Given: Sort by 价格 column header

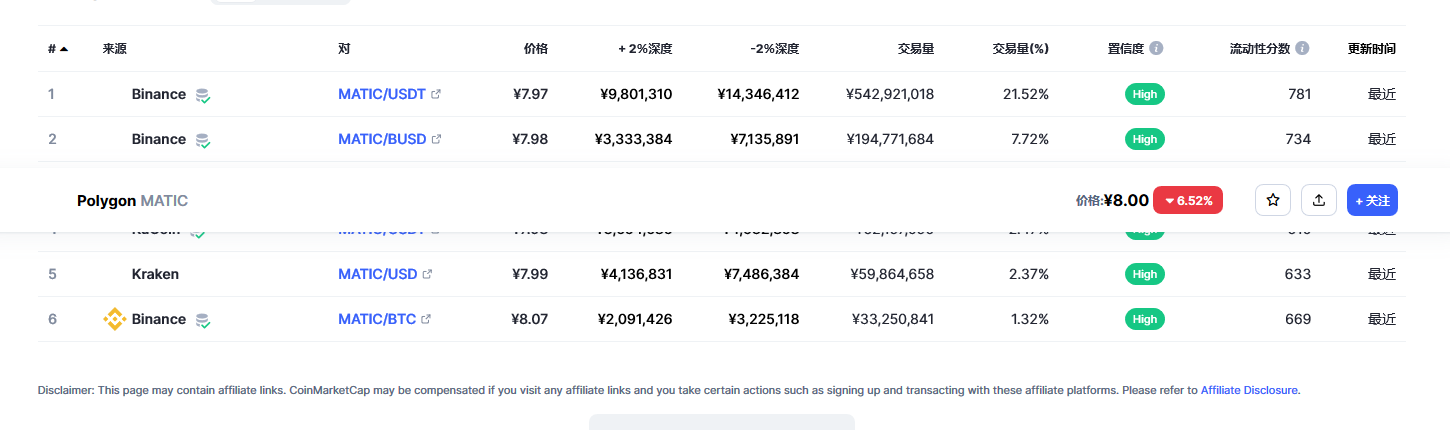Looking at the screenshot, I should [536, 48].
